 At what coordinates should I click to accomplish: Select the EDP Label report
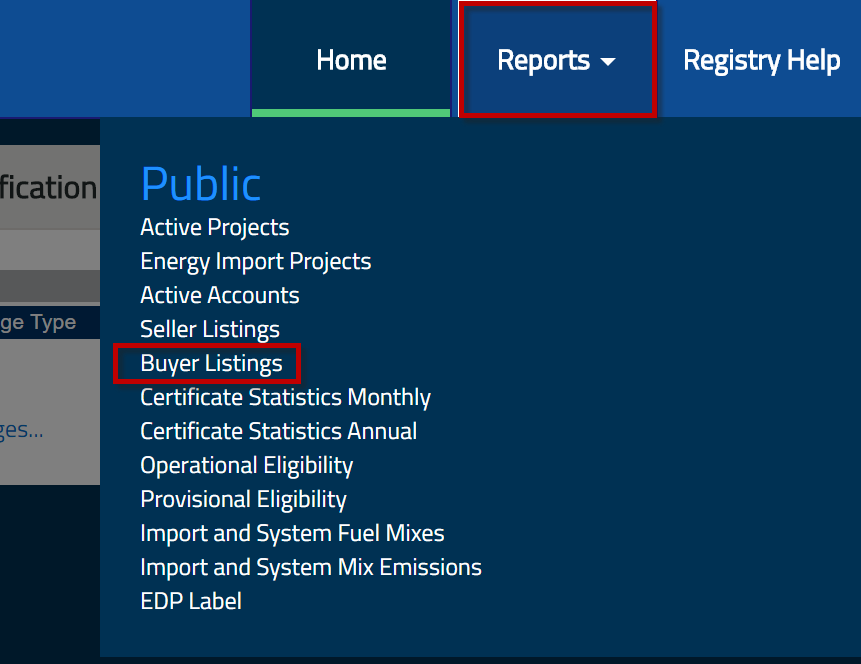(190, 601)
